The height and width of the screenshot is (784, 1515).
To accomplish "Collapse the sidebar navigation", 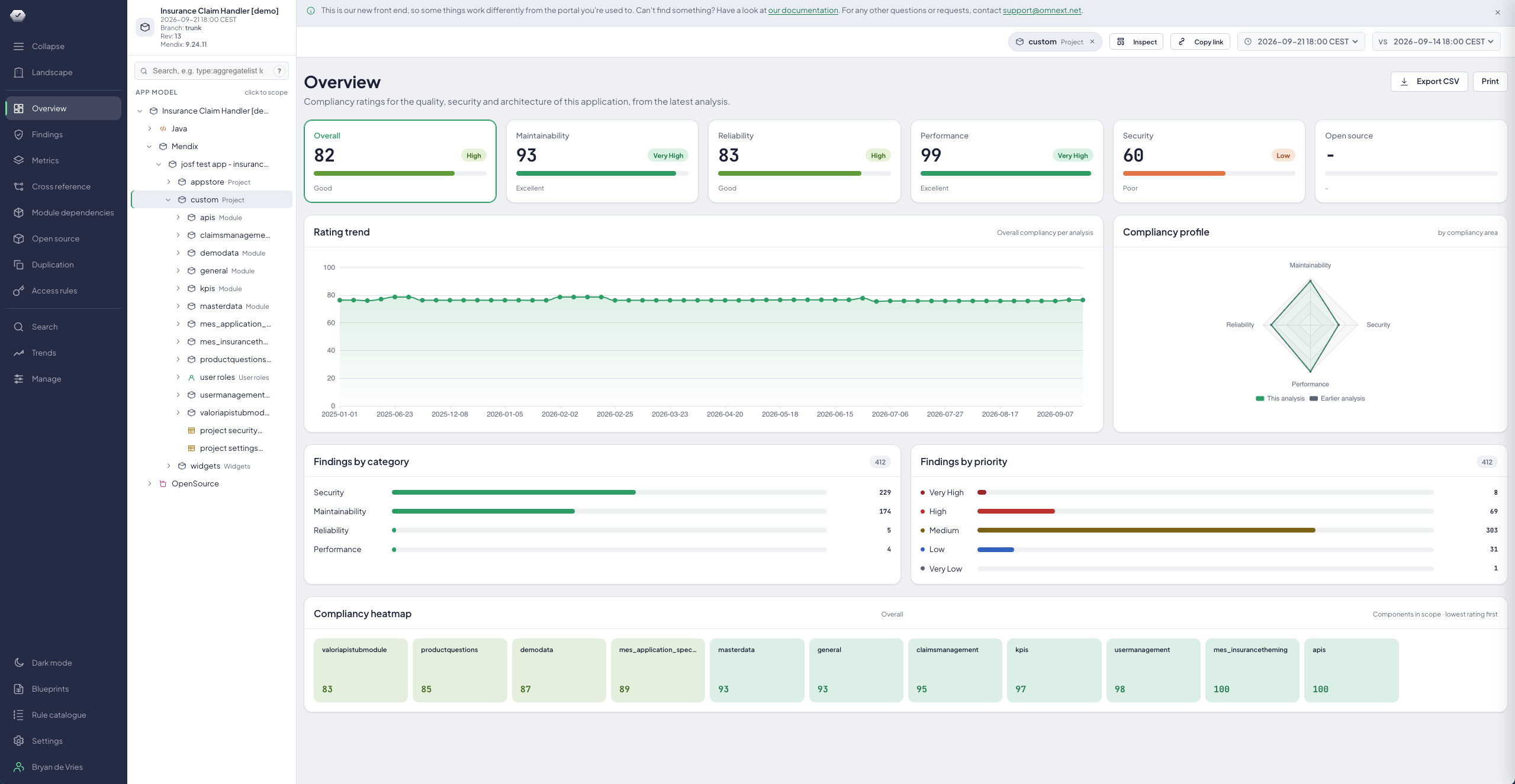I will [x=63, y=46].
